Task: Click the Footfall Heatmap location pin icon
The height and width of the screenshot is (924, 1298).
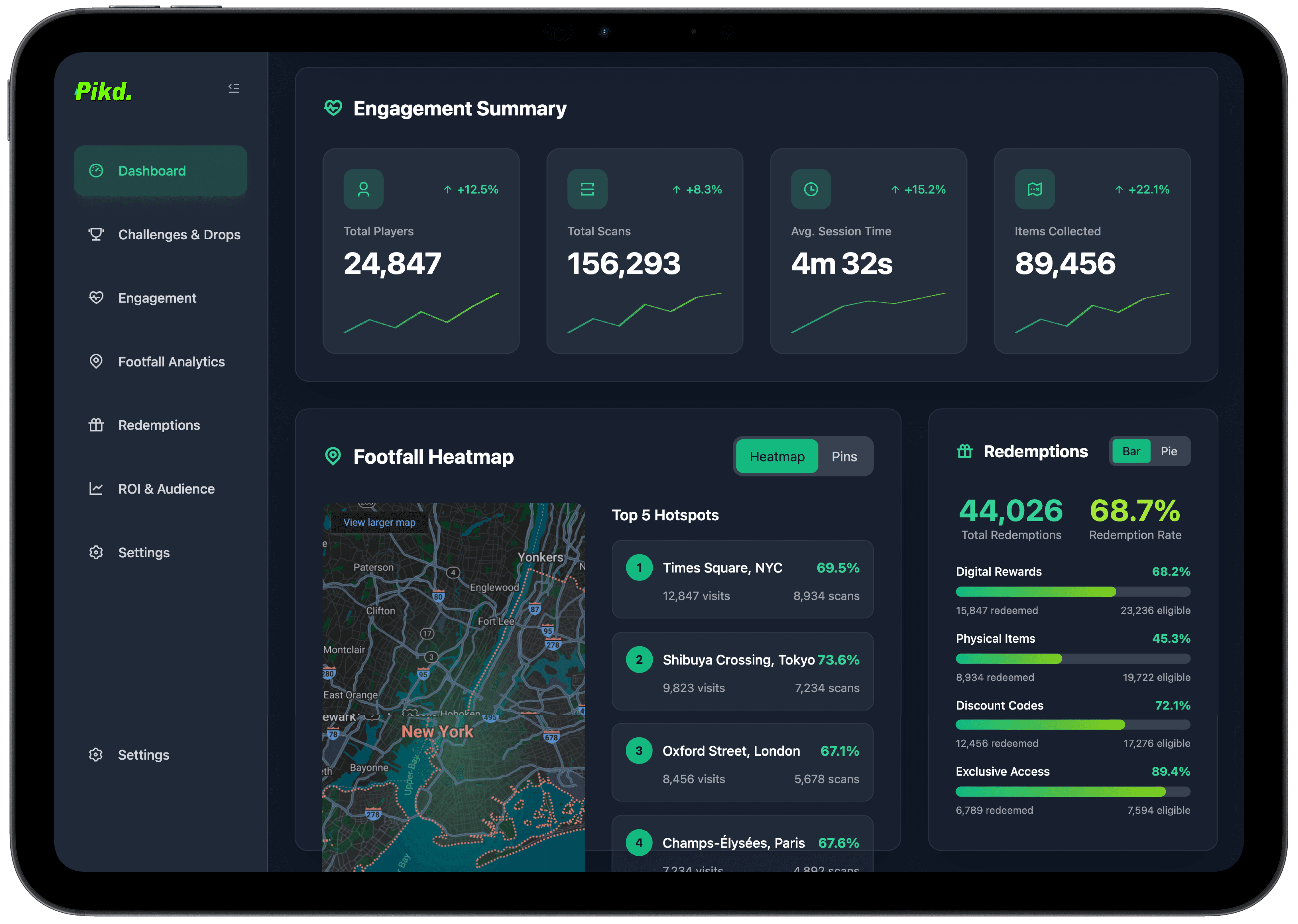Action: click(x=333, y=456)
